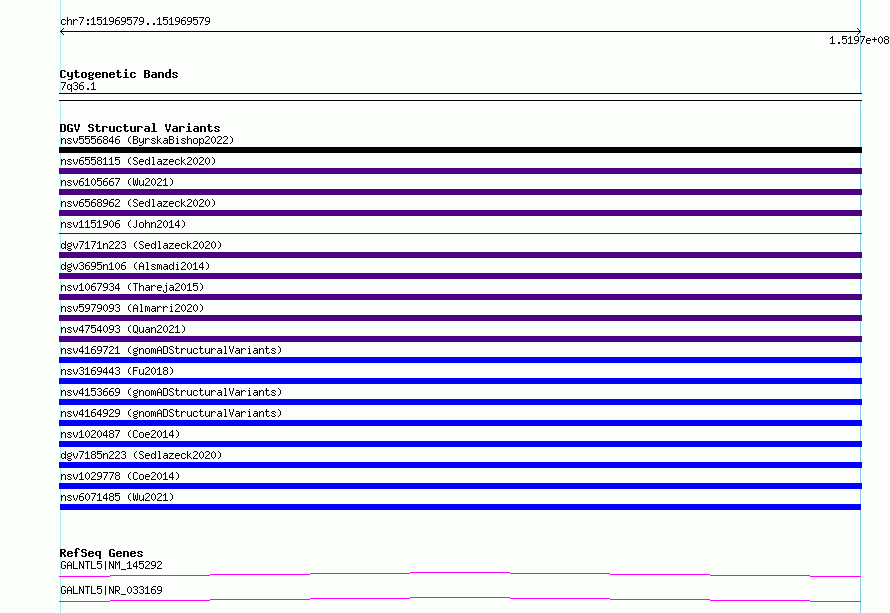Click the blue bar under nsv4169721
This screenshot has width=890, height=613.
pos(460,360)
